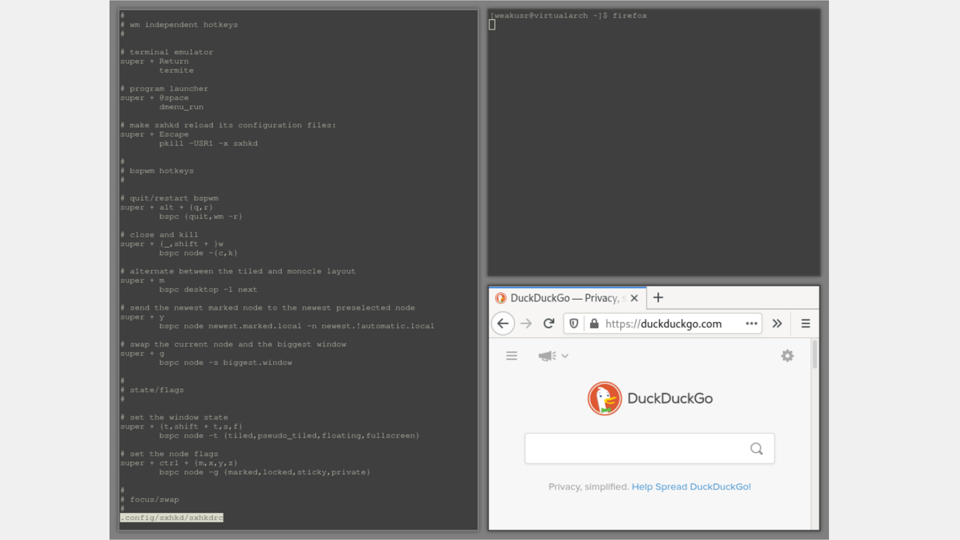Click the duckduckgo.com address bar URL
This screenshot has width=960, height=540.
[x=665, y=324]
